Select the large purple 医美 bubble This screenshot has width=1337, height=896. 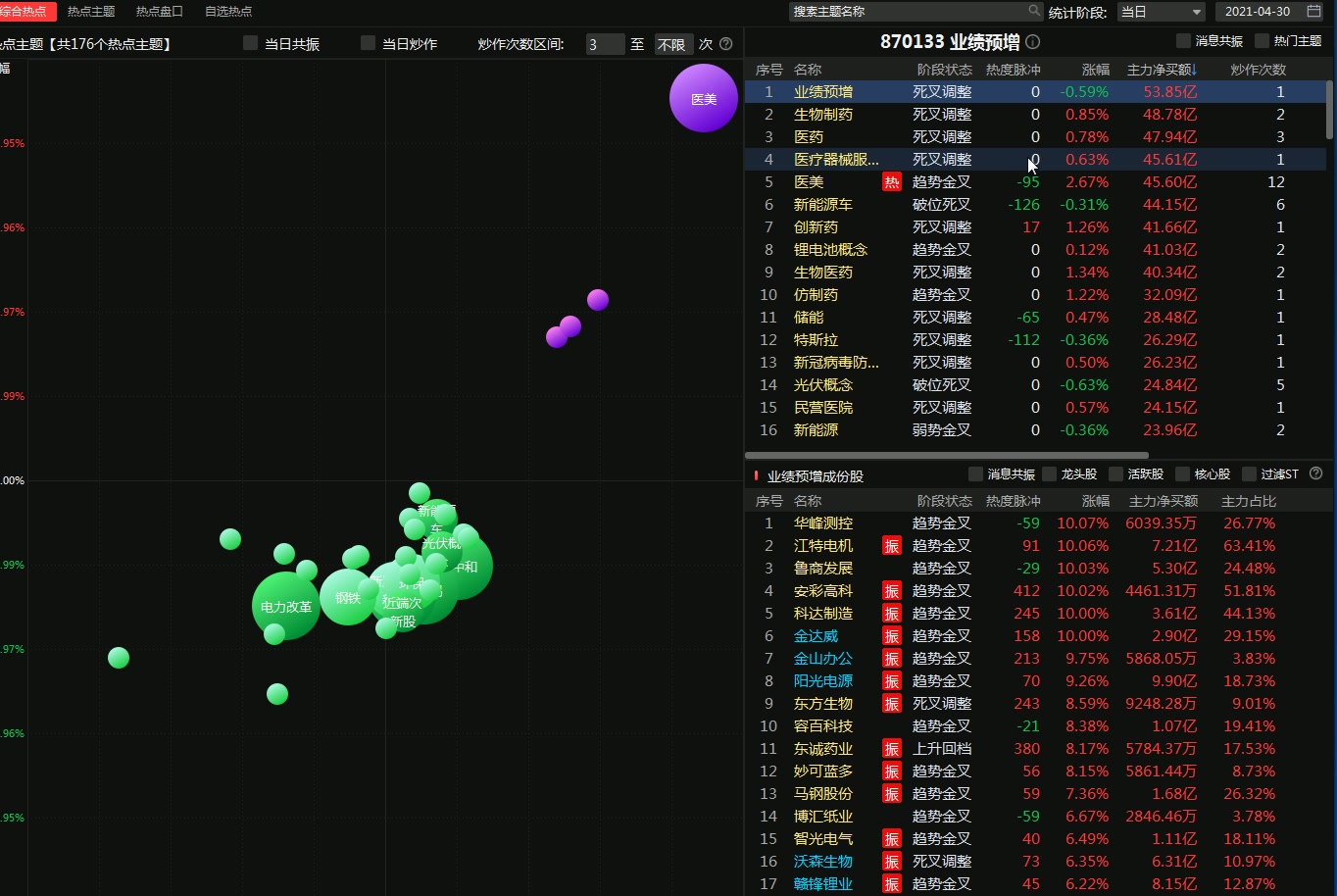click(704, 98)
